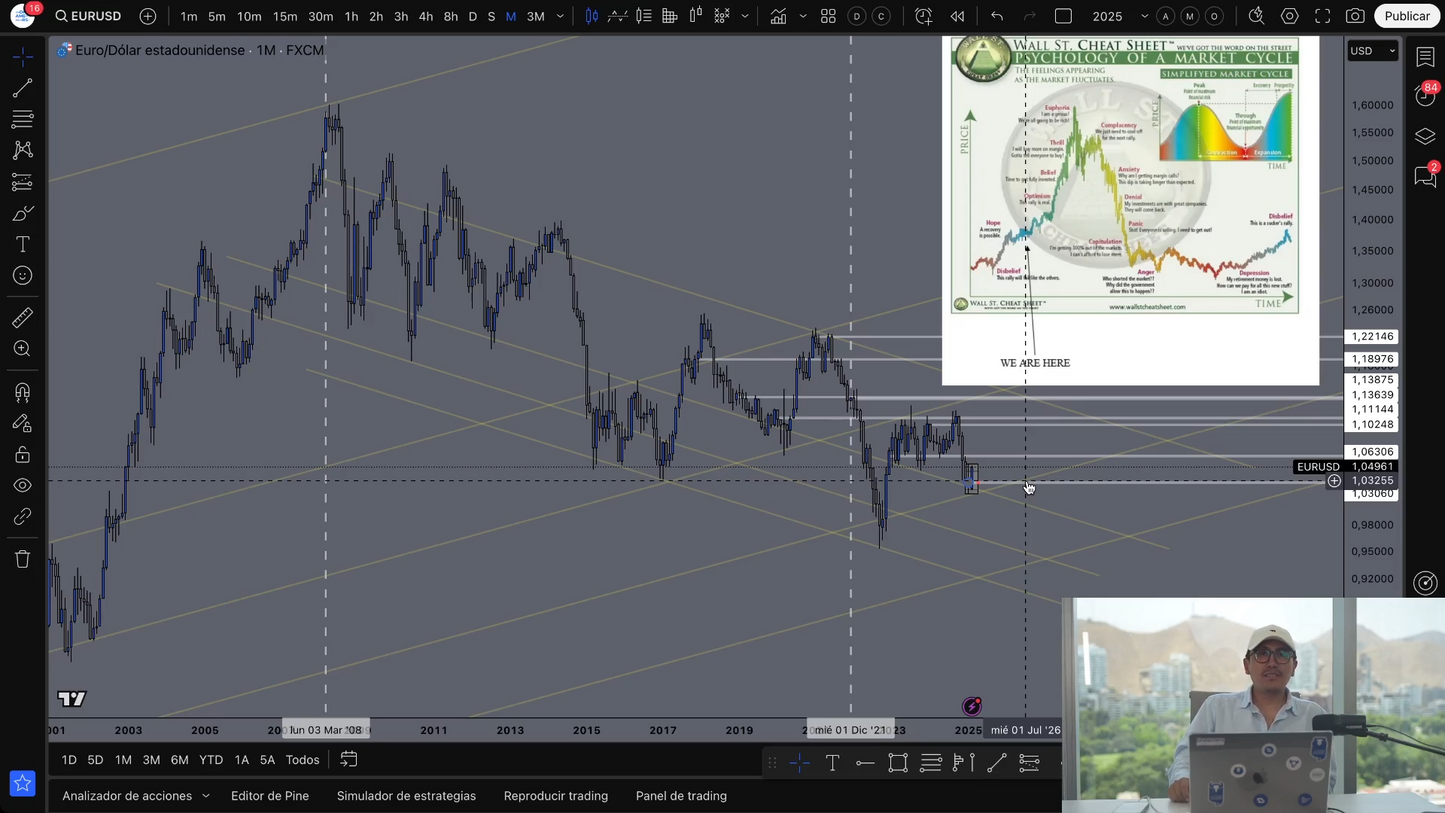Toggle lock all drawings

[22, 455]
